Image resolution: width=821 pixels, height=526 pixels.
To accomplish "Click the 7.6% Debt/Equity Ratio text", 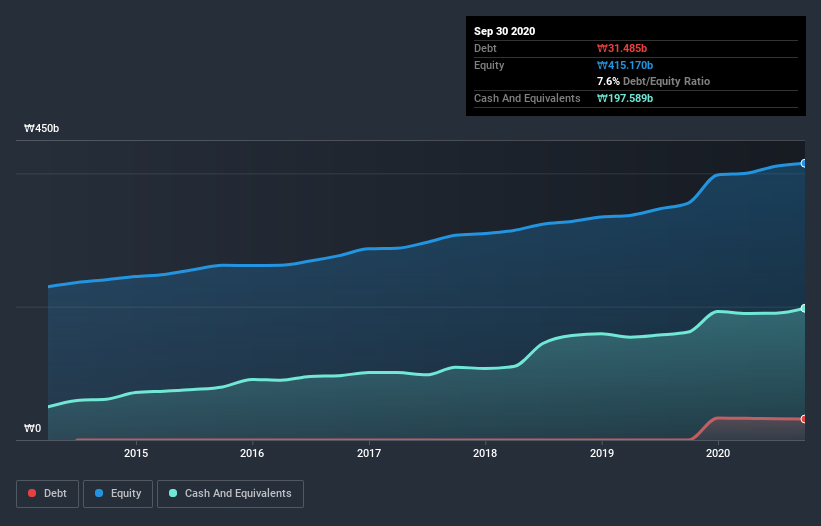I will (x=653, y=81).
